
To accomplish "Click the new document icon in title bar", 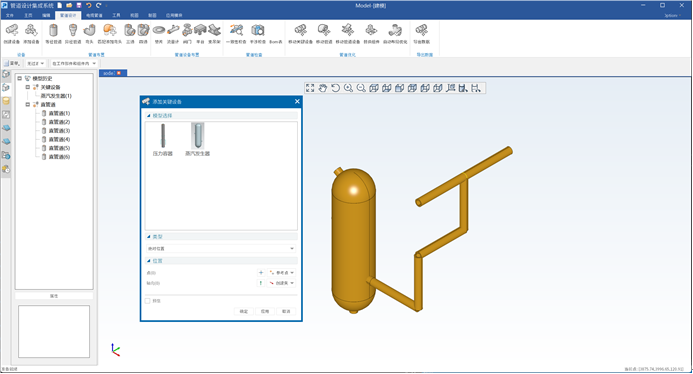I will 60,5.
